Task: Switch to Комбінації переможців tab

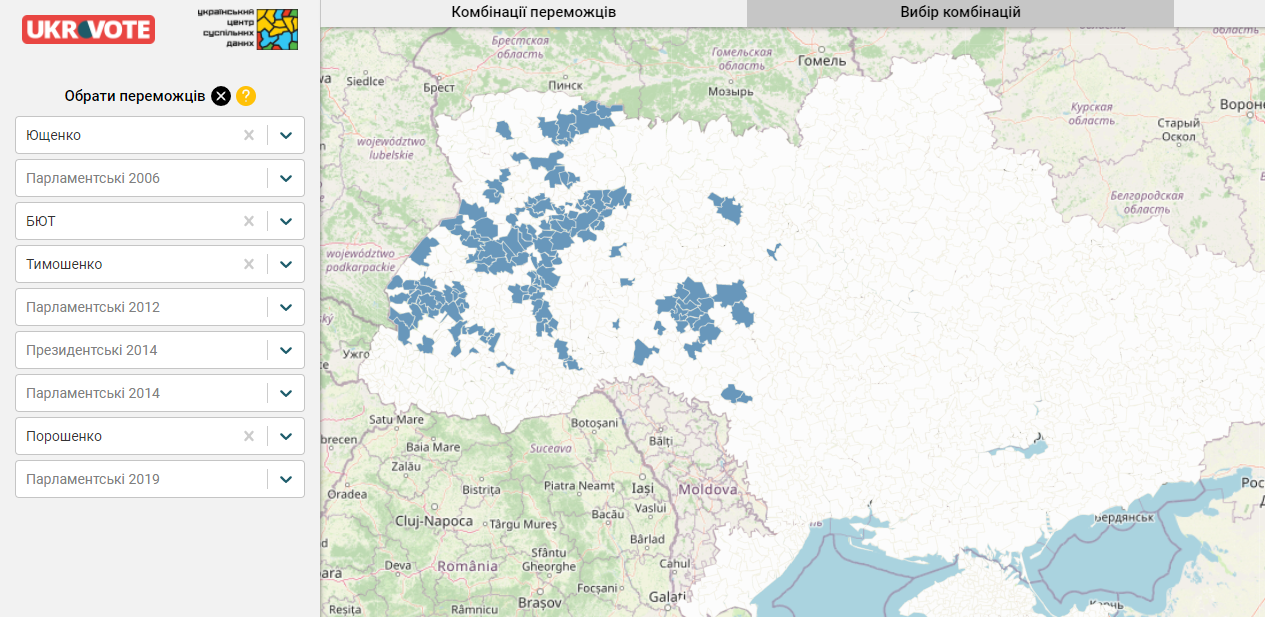Action: click(533, 13)
